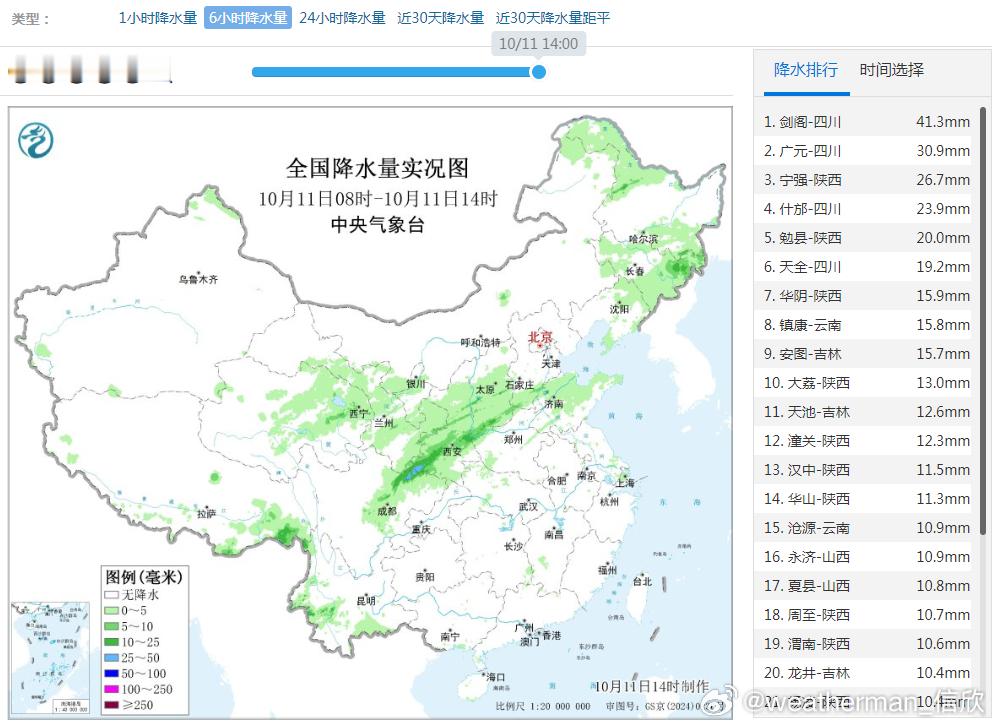Click the 武汉 label on the map
994x726 pixels.
pyautogui.click(x=528, y=507)
